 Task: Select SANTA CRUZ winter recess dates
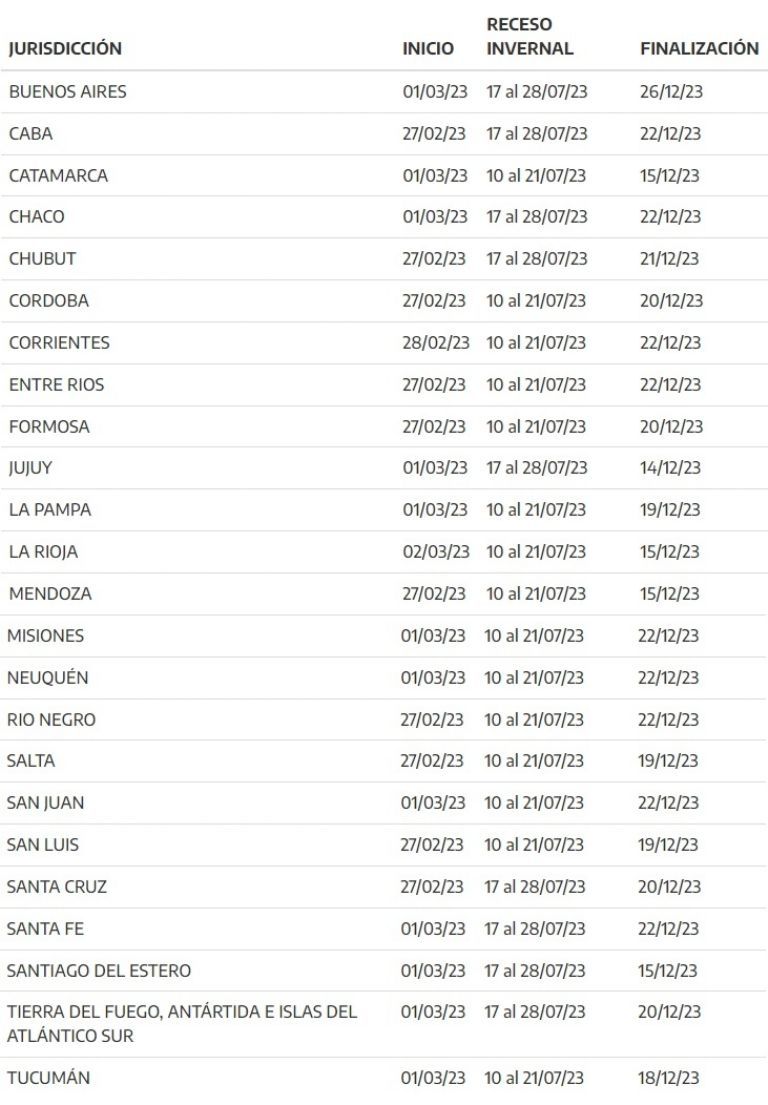[535, 887]
